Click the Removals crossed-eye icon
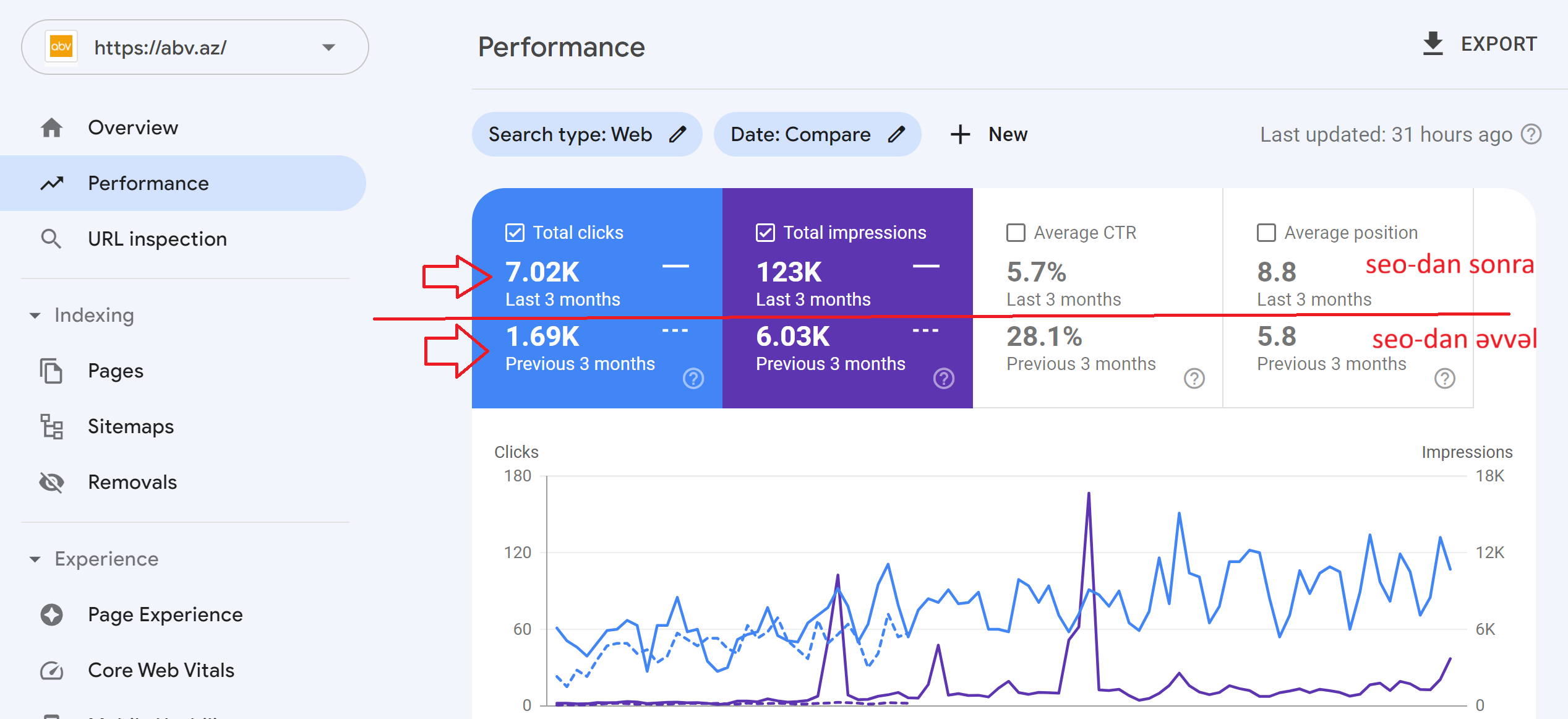 51,482
